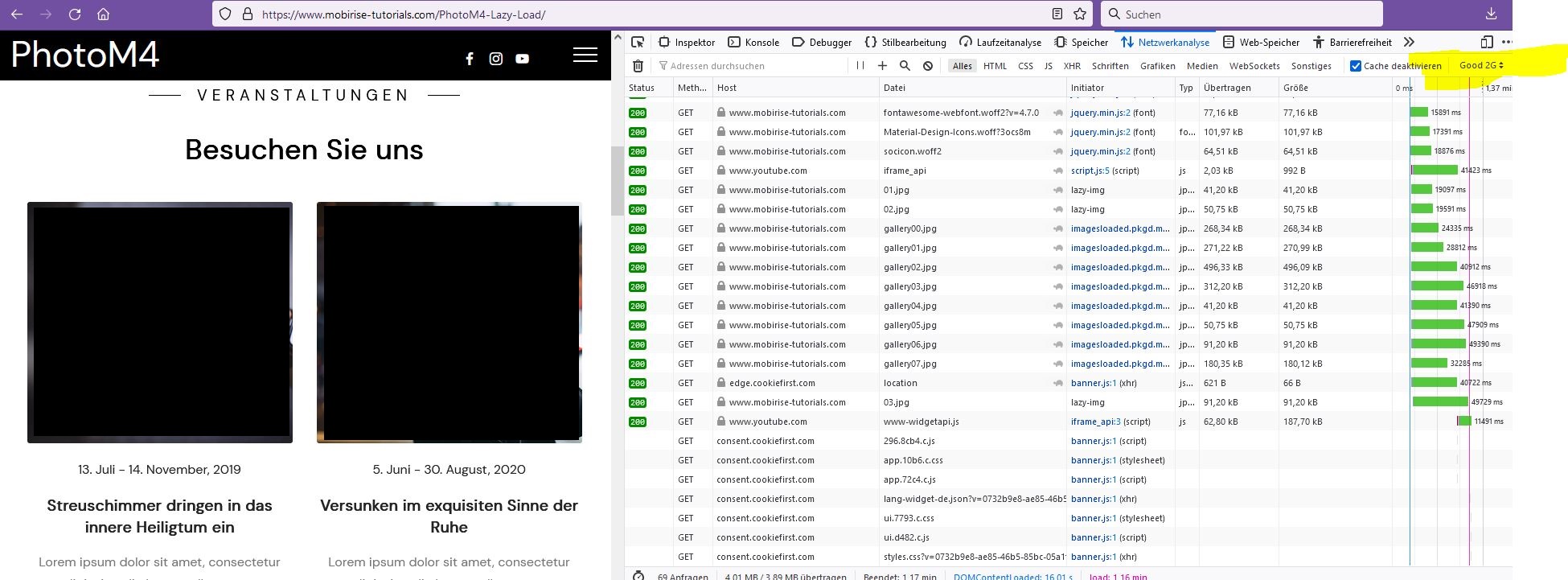Filter requests by XHR type

click(x=1072, y=66)
